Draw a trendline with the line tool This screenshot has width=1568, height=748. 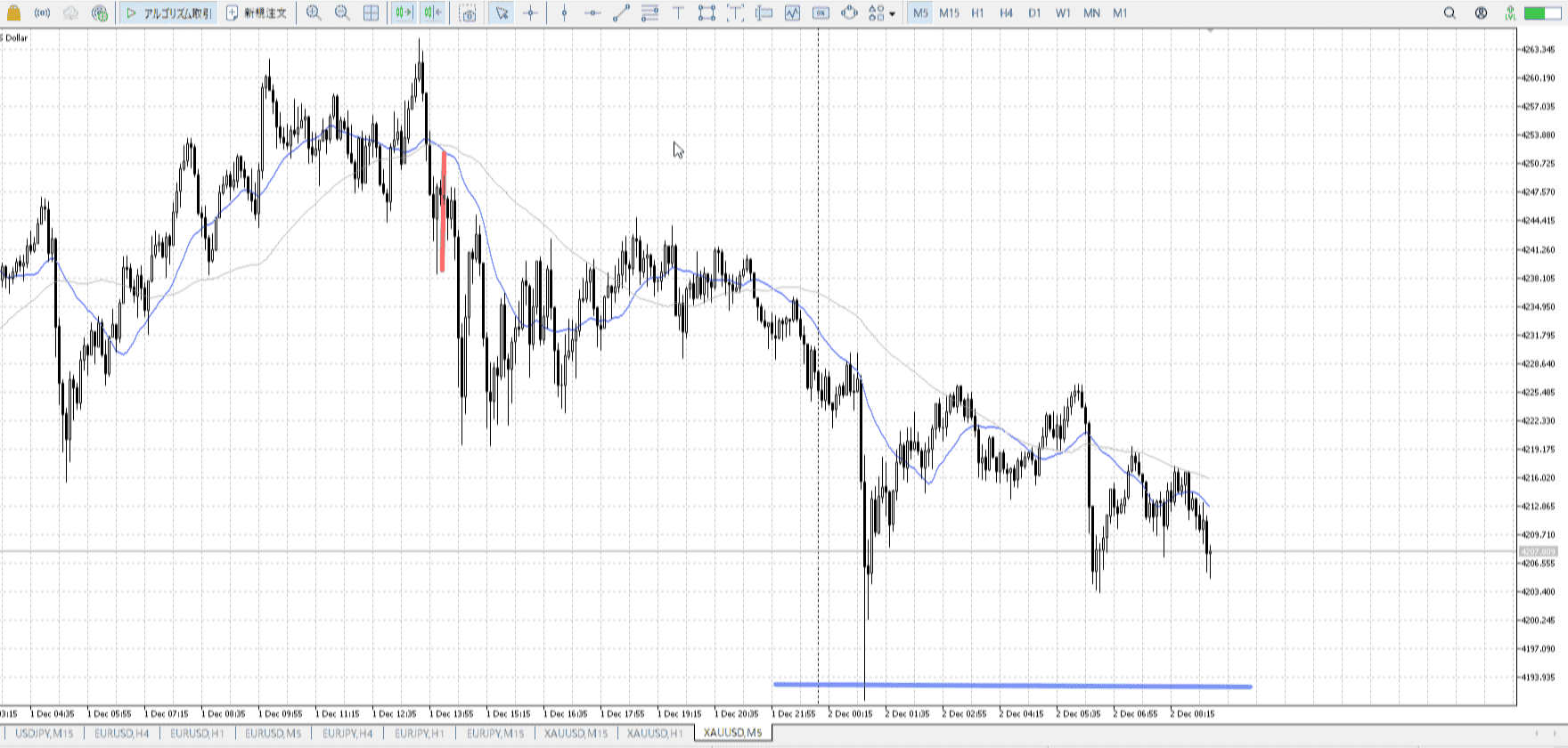click(621, 13)
